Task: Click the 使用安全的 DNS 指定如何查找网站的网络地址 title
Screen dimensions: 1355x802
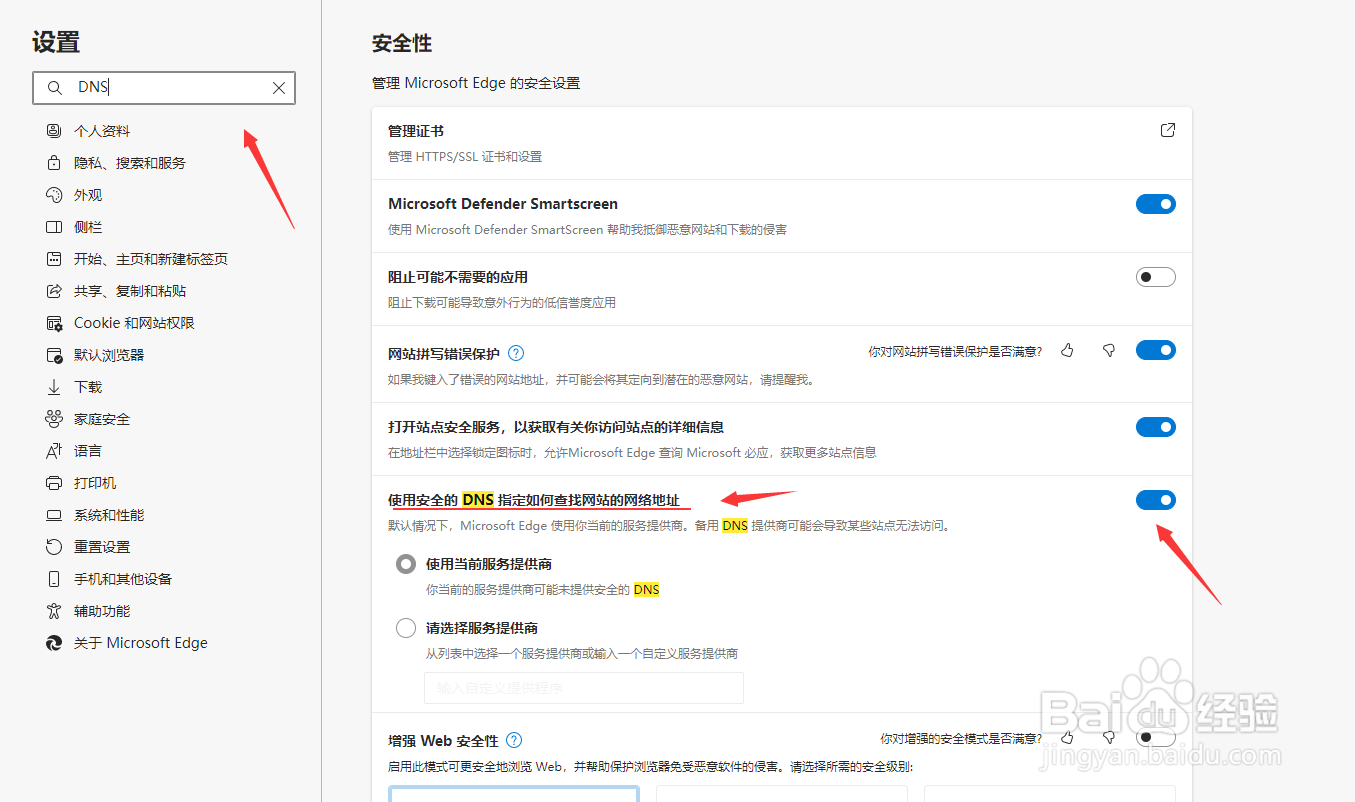Action: click(x=534, y=500)
